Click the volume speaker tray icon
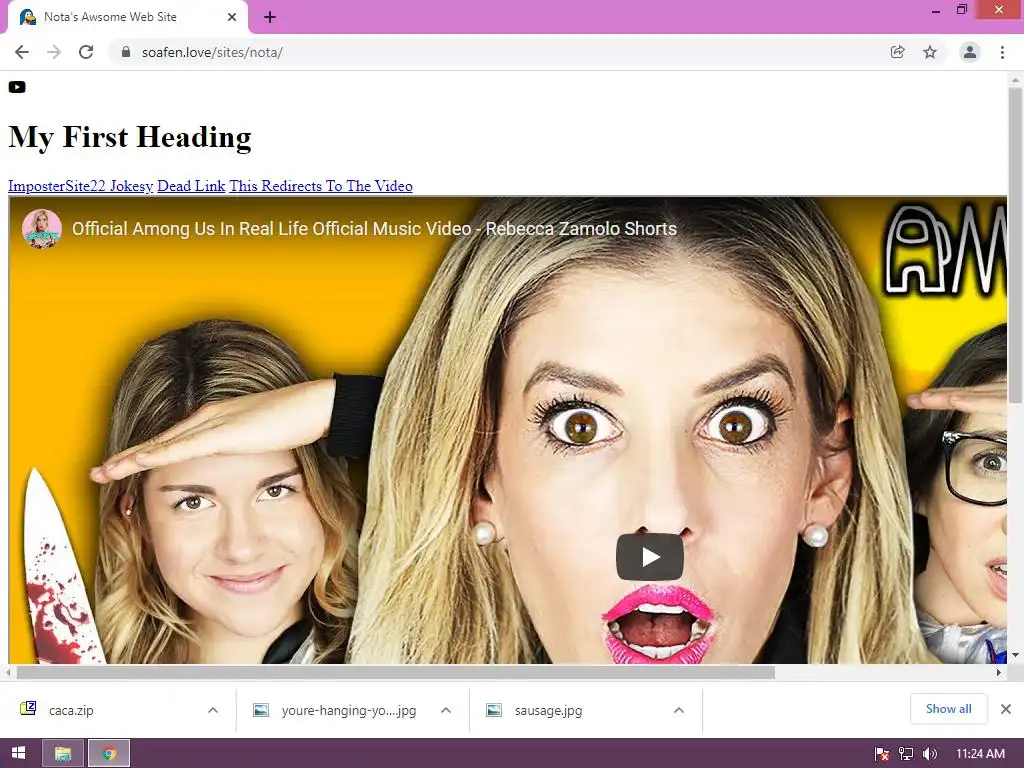 [x=930, y=754]
